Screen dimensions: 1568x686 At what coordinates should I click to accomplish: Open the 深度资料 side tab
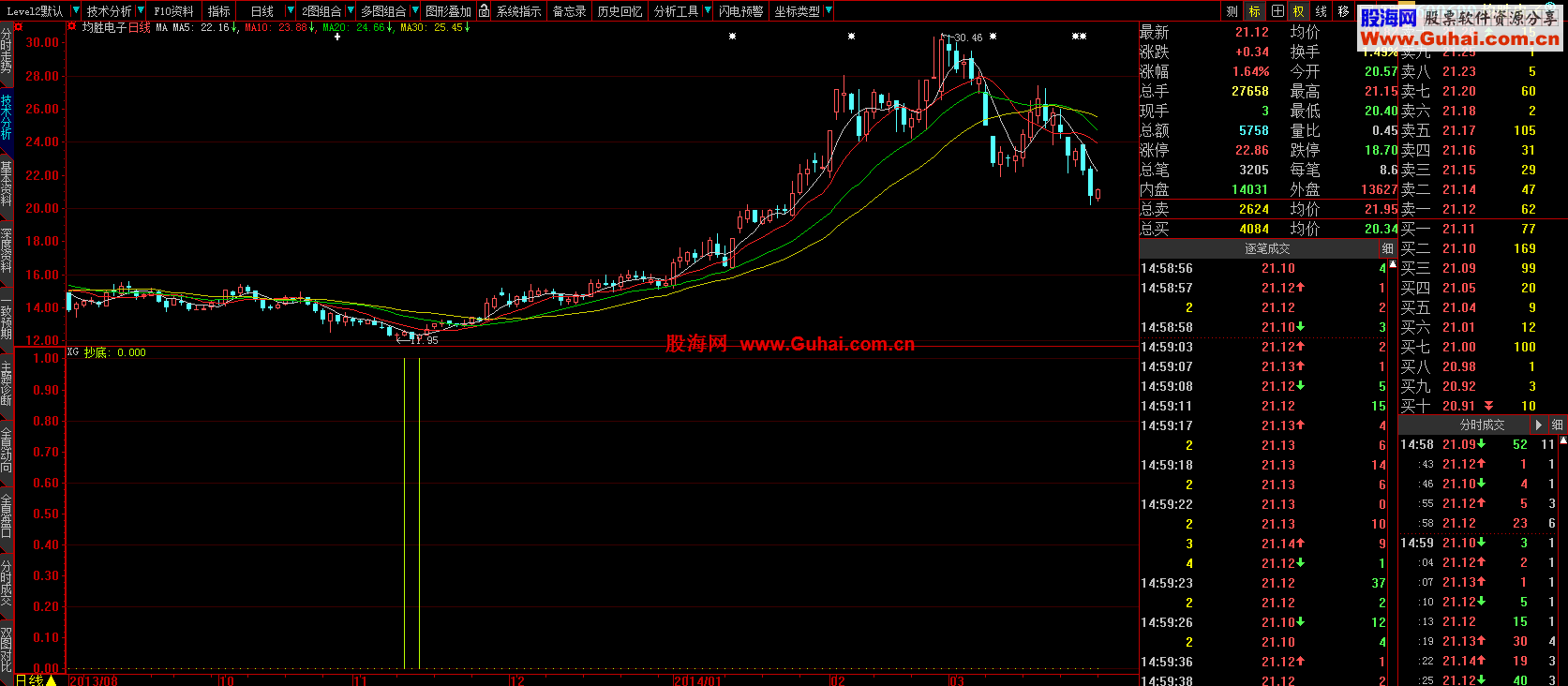[x=7, y=250]
